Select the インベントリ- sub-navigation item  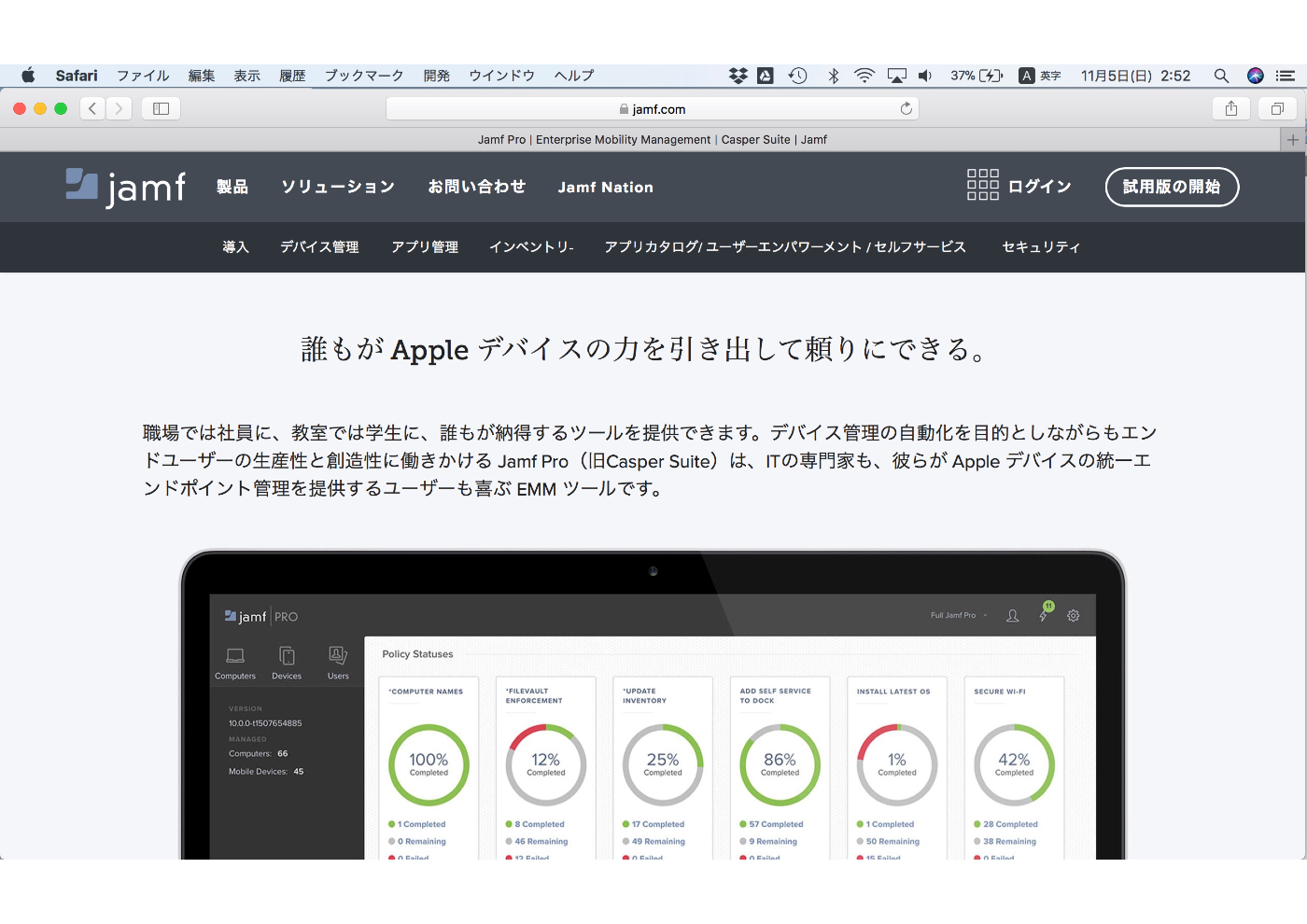531,247
